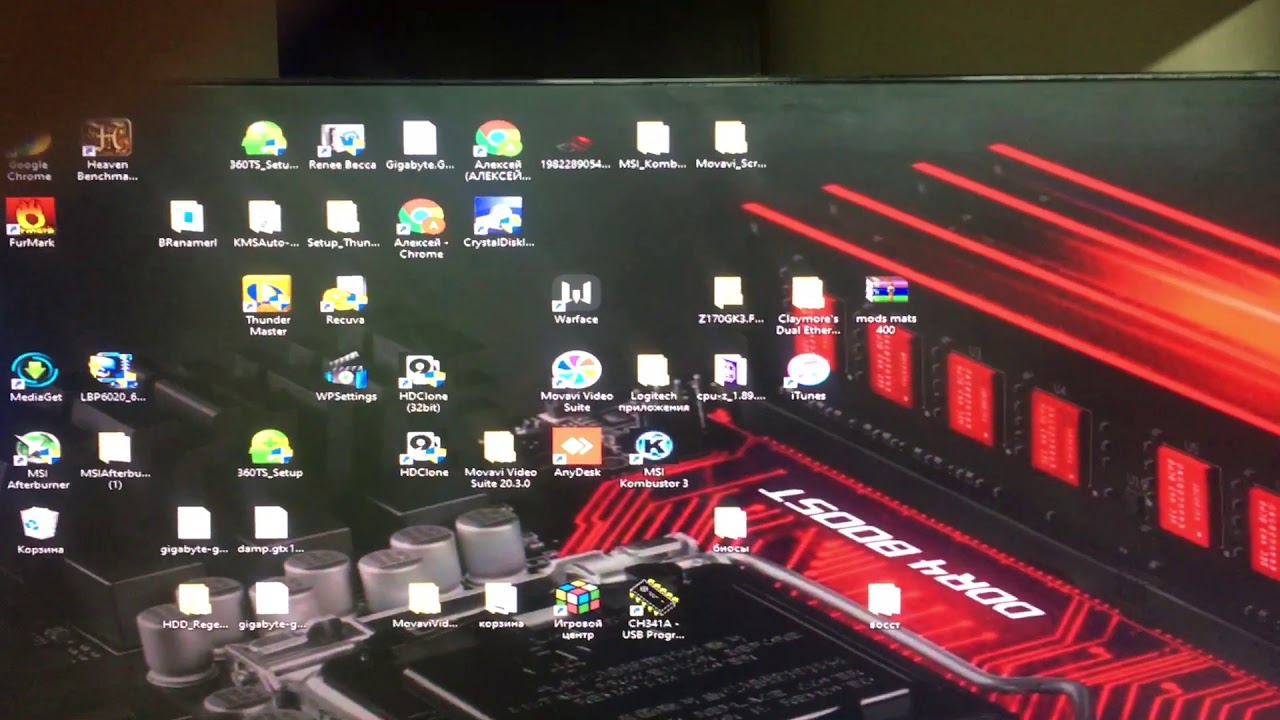Image resolution: width=1280 pixels, height=720 pixels.
Task: Select 360TS_Setup icon with full name
Action: [x=270, y=454]
